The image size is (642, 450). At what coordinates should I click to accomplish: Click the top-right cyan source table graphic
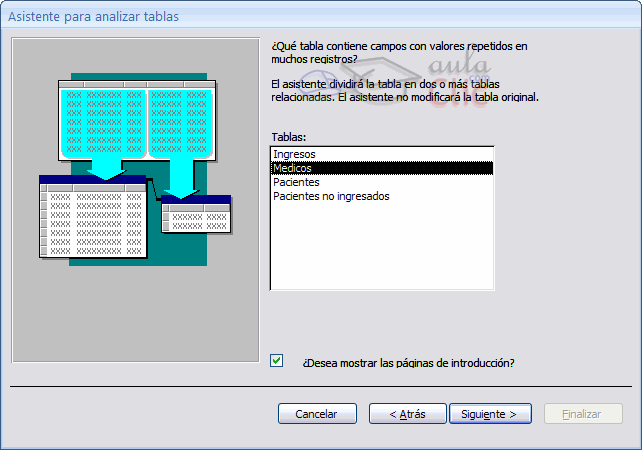(x=180, y=118)
